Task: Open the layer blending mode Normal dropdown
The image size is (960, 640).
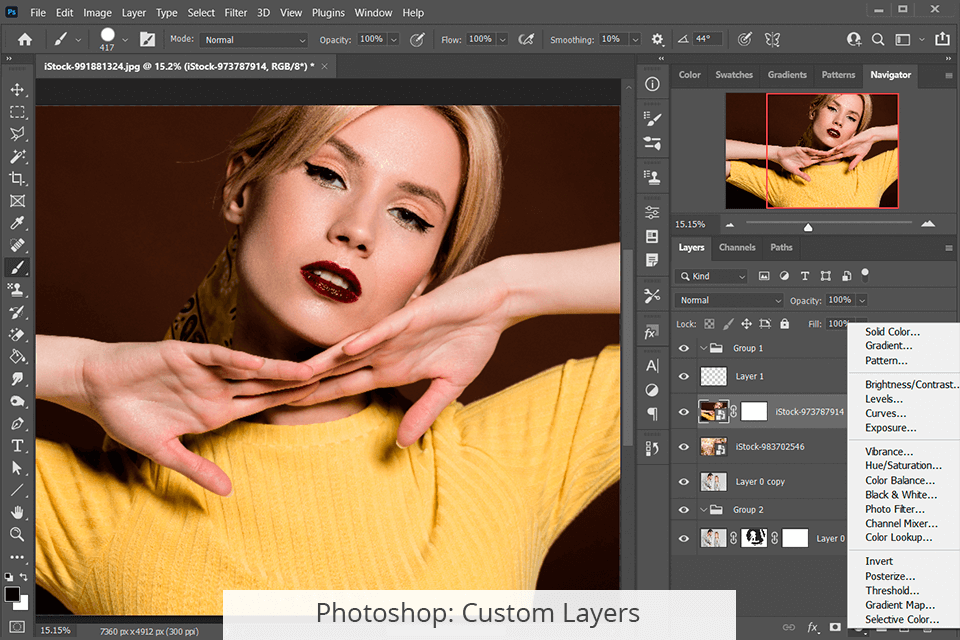Action: [x=730, y=300]
